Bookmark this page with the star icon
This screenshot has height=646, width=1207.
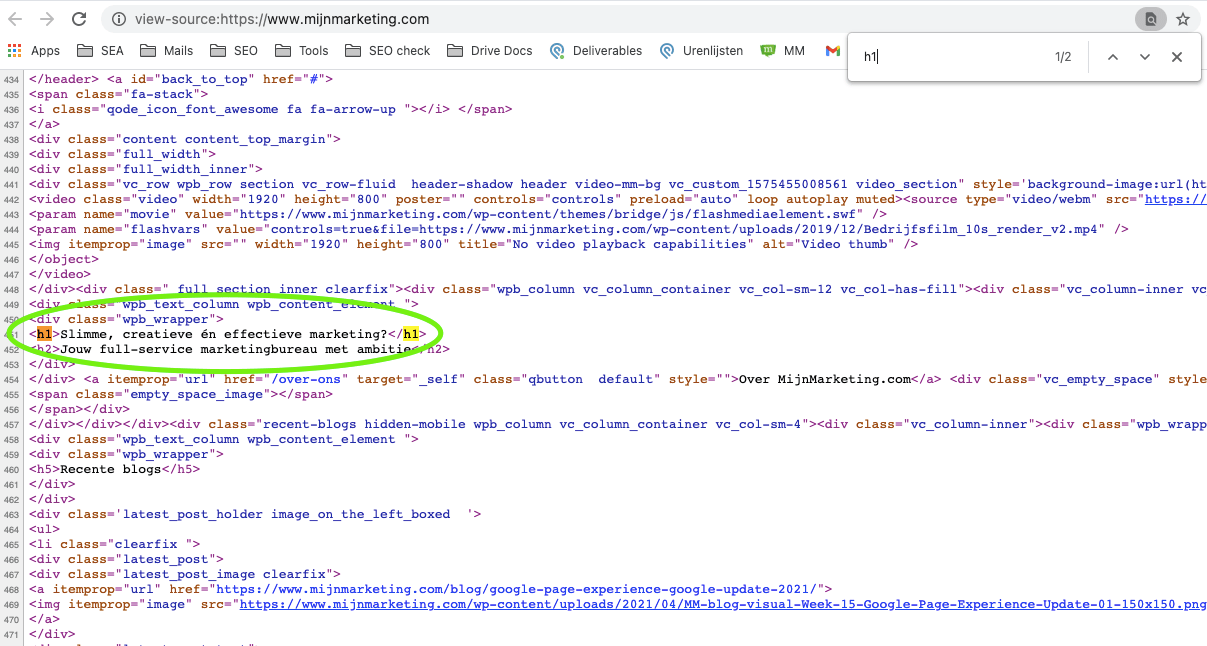click(1183, 19)
